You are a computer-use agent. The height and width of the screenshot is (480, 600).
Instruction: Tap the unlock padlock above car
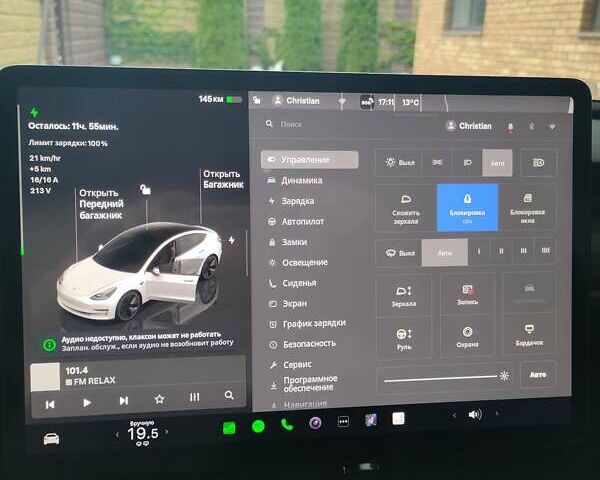(146, 190)
